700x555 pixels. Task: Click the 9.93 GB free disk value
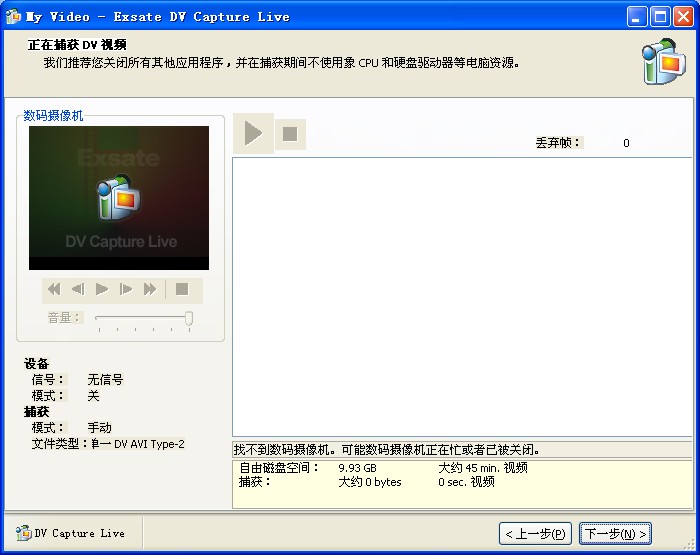358,468
